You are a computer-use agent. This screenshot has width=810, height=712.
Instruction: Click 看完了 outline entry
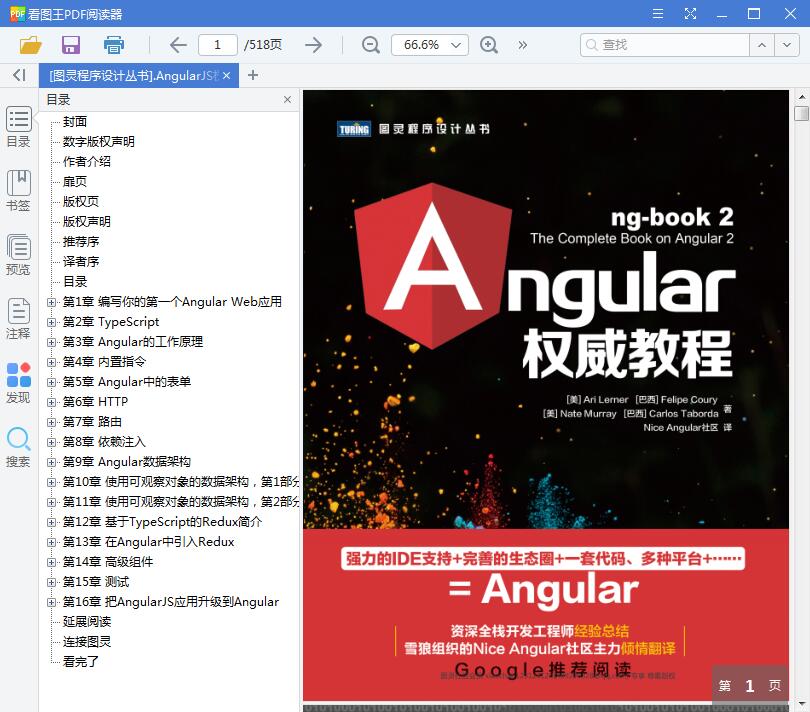tap(81, 662)
